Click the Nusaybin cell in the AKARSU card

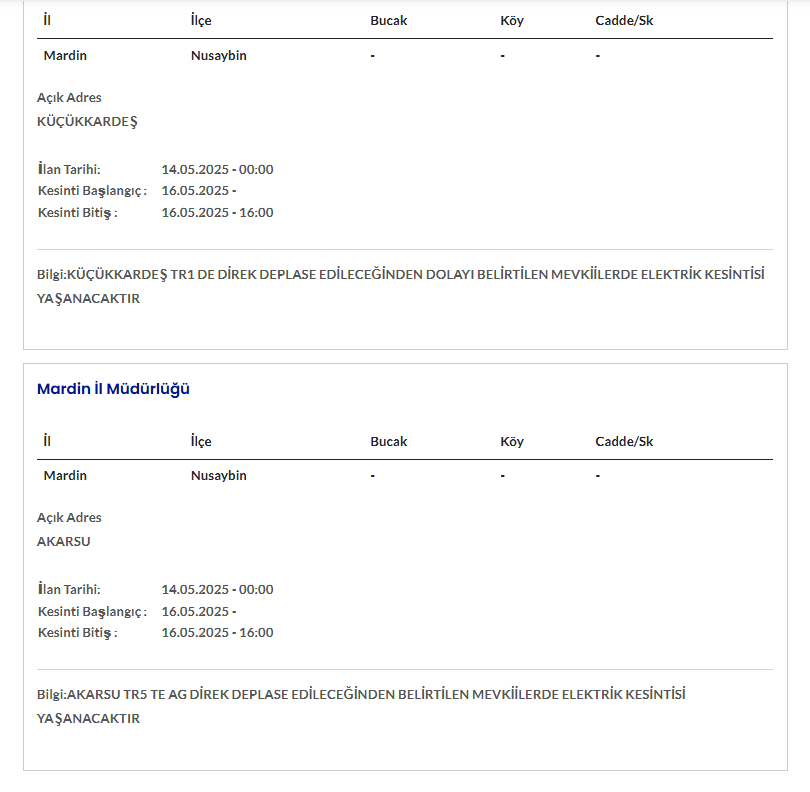(x=219, y=476)
